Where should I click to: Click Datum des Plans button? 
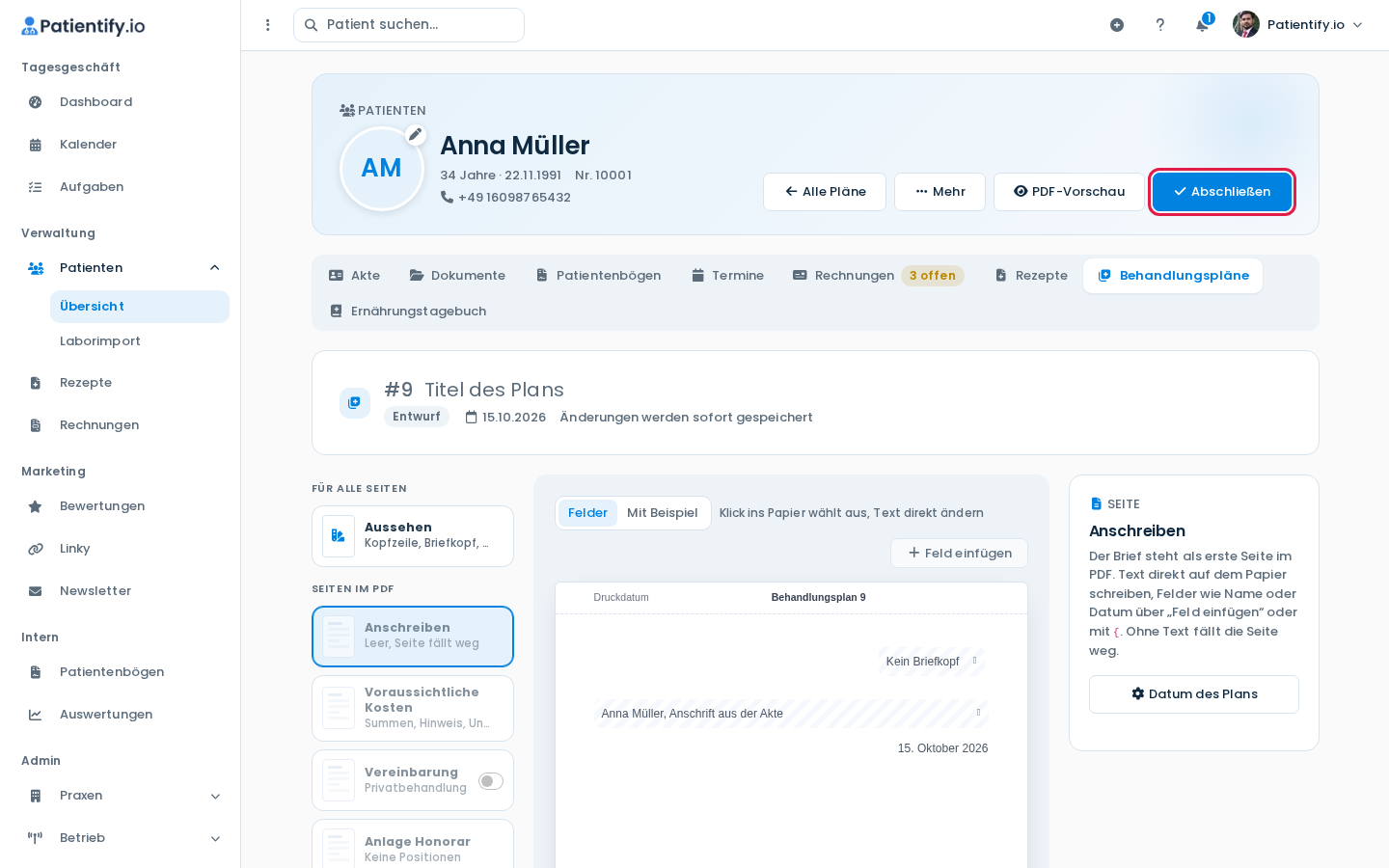click(1194, 694)
